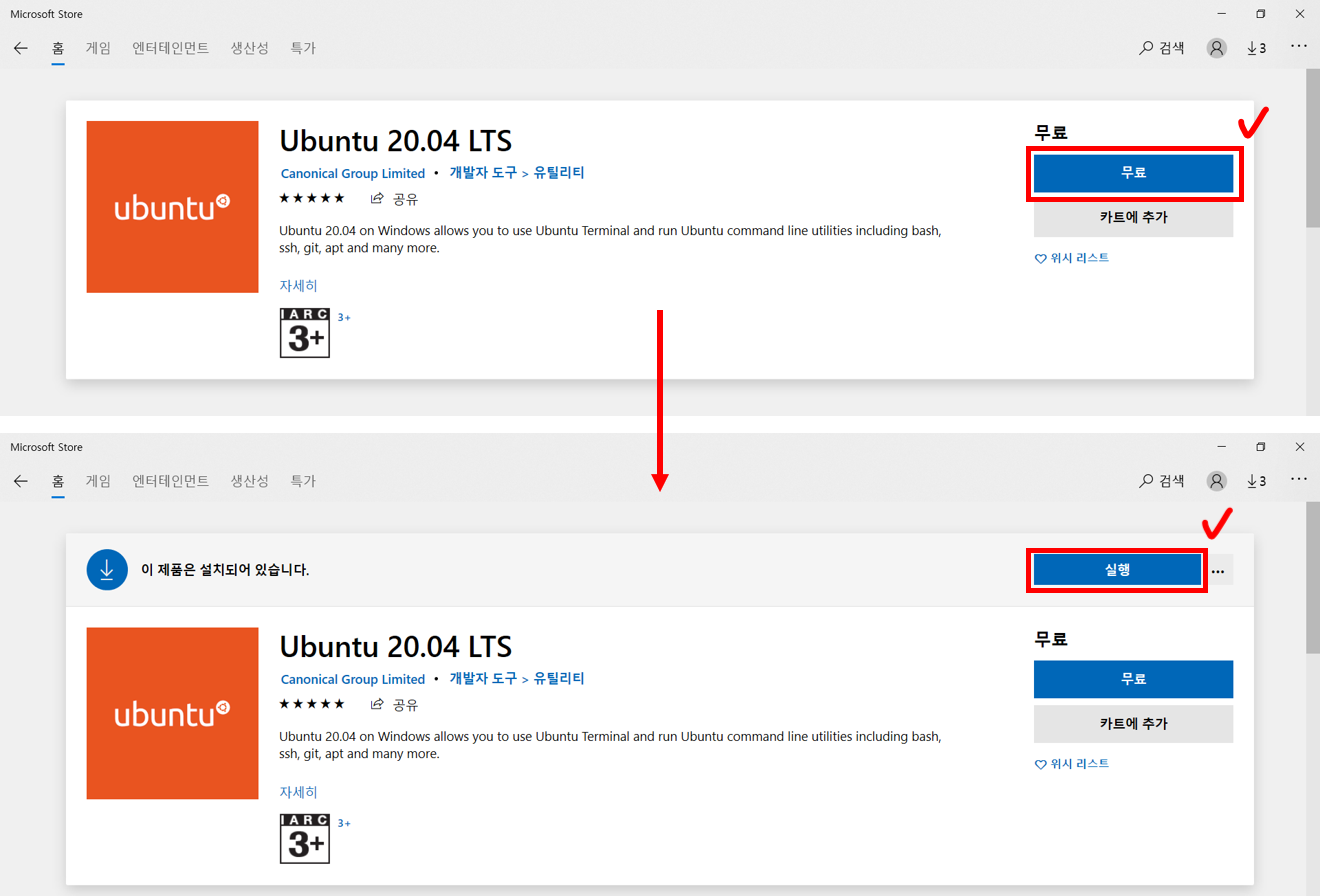Click the five-star rating in lower window

(312, 704)
